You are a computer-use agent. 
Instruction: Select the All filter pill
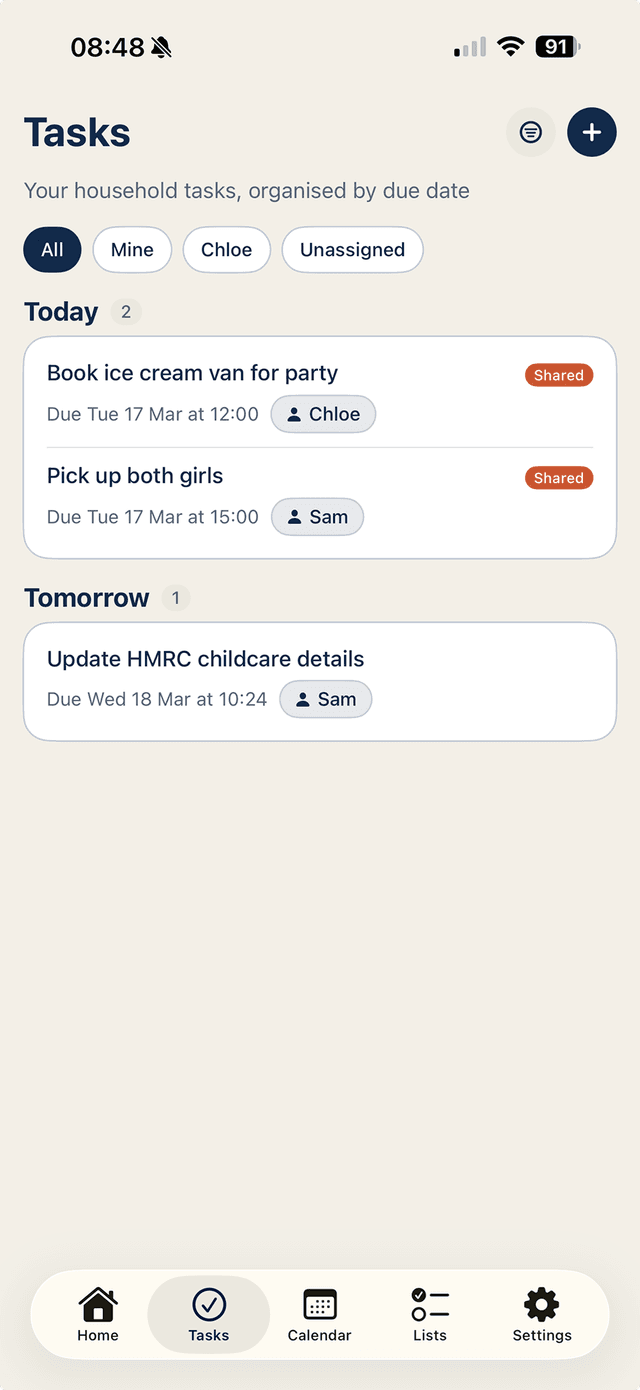[52, 249]
